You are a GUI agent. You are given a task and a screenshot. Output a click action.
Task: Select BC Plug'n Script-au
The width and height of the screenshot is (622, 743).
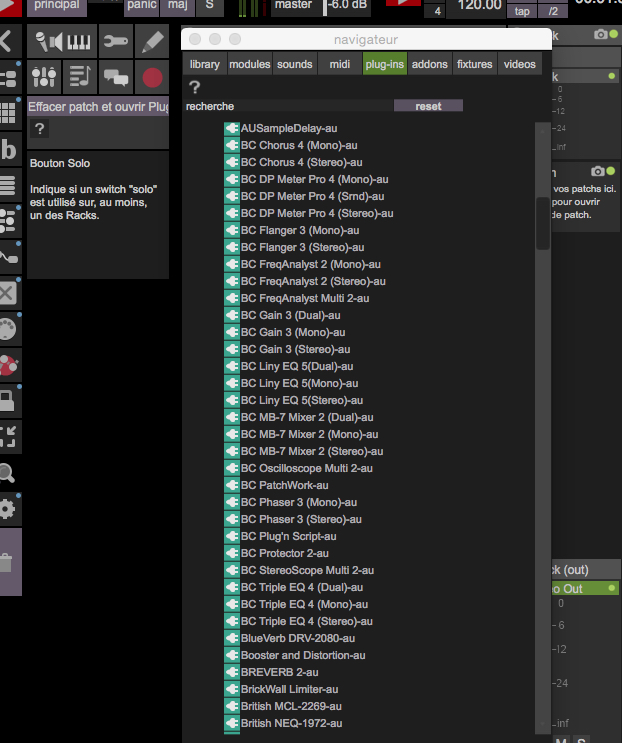click(x=288, y=536)
